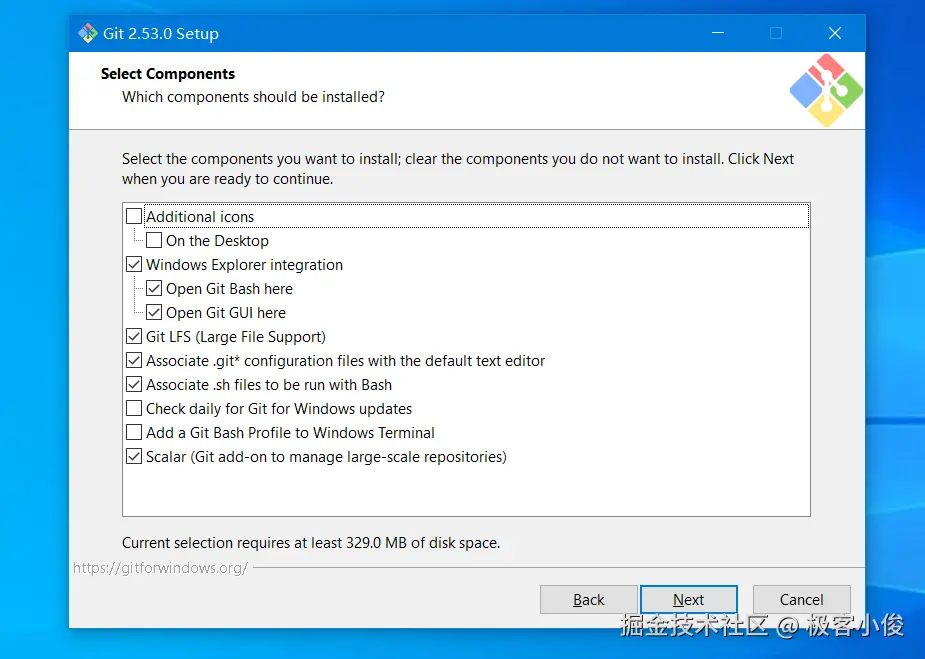Click the Next button
Image resolution: width=925 pixels, height=659 pixels.
click(688, 600)
